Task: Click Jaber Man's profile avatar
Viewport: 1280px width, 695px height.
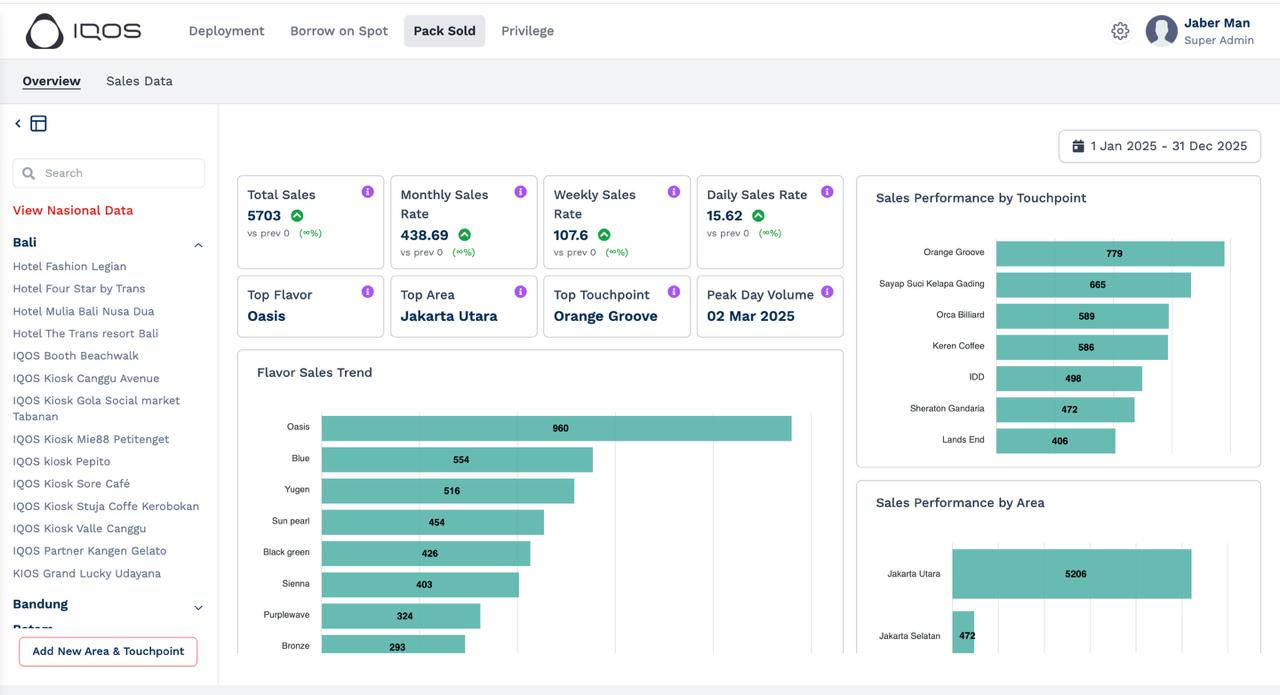Action: [1161, 31]
